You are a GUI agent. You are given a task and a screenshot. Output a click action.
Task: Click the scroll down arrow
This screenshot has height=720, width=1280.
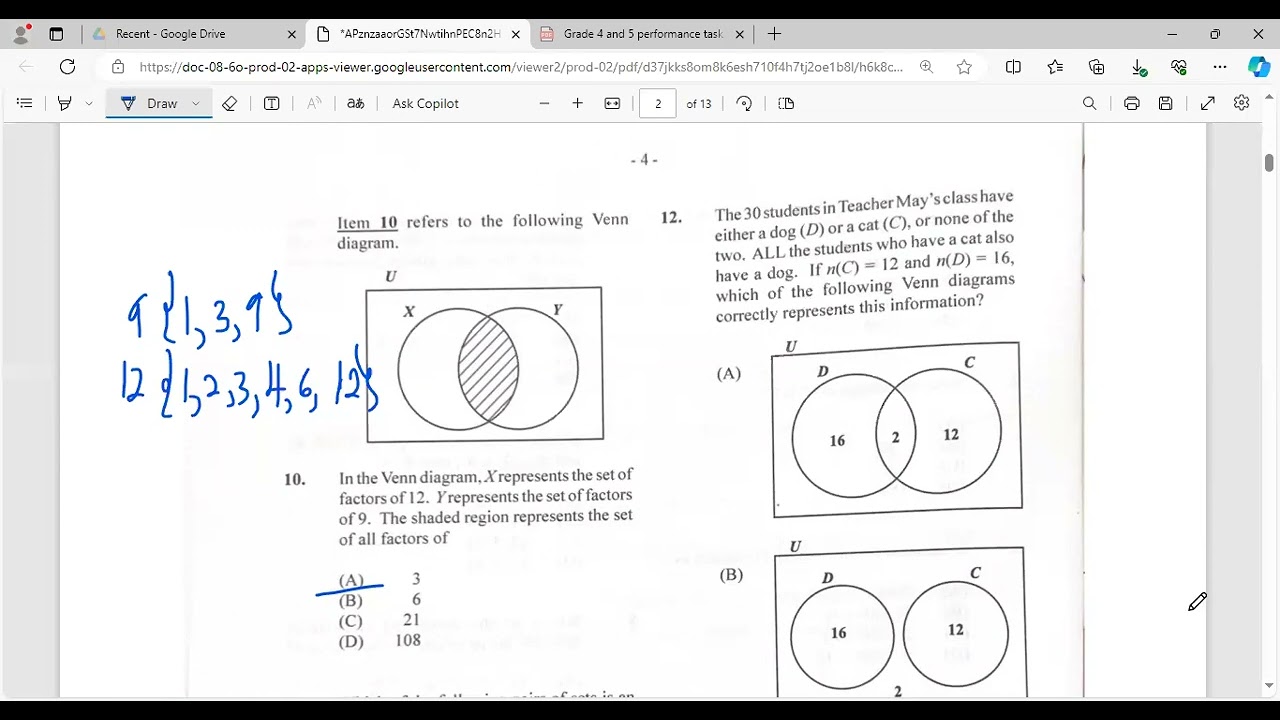pyautogui.click(x=1269, y=686)
